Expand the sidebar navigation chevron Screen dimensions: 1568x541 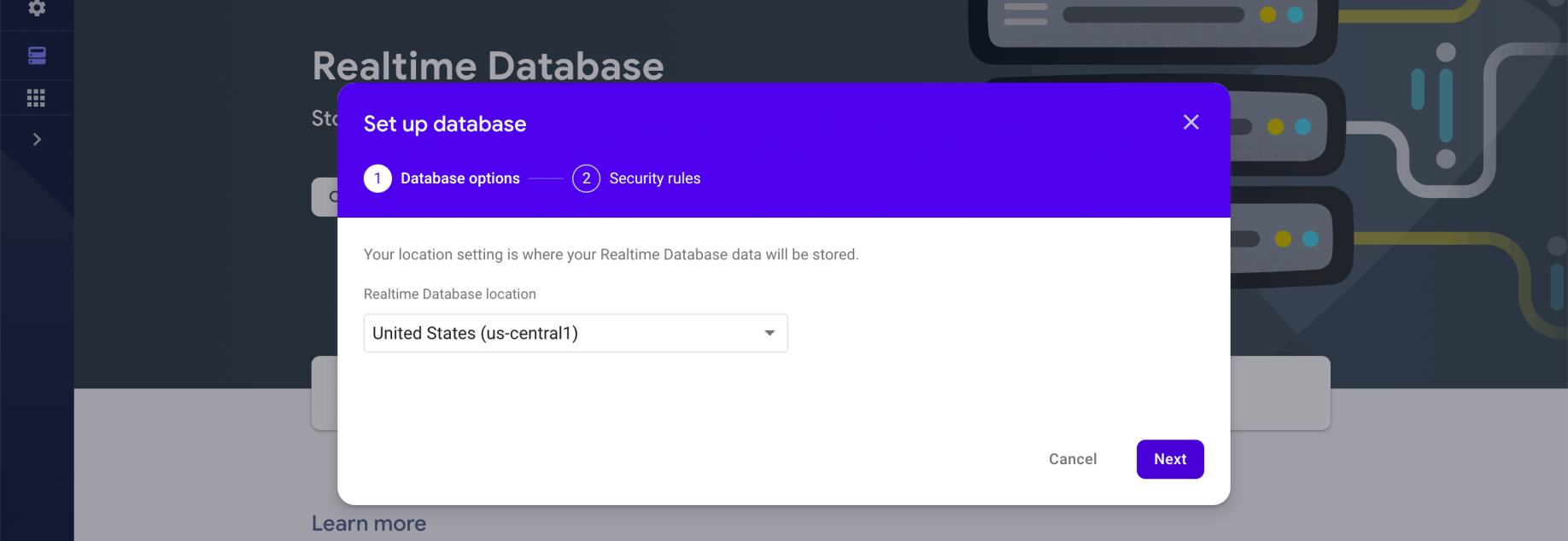[x=37, y=139]
